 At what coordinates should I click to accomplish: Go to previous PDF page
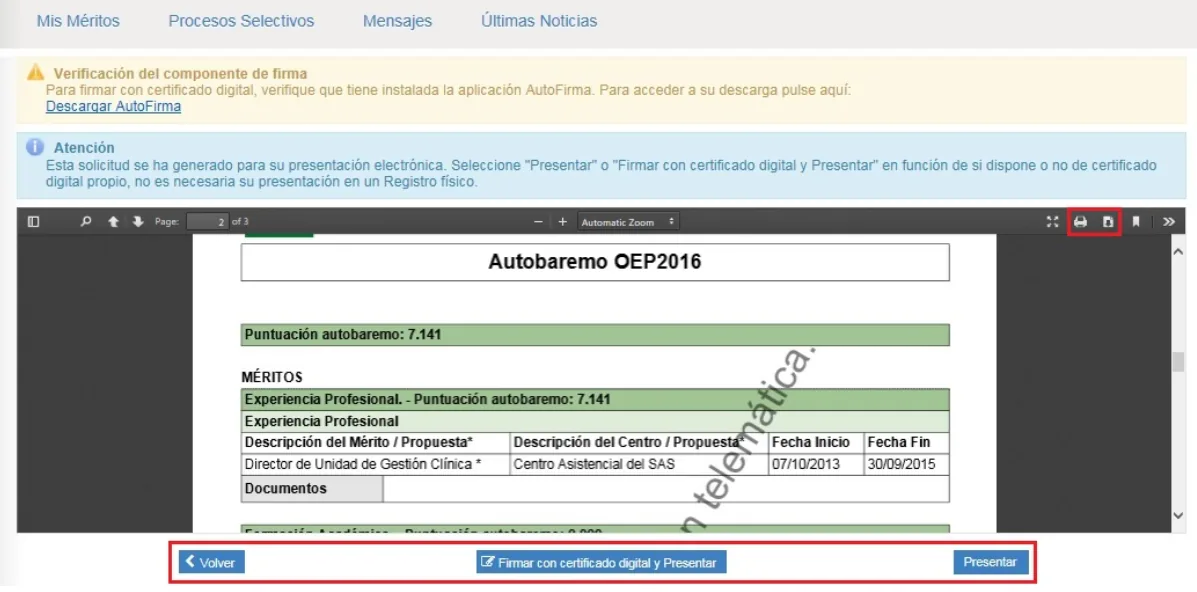[x=113, y=222]
